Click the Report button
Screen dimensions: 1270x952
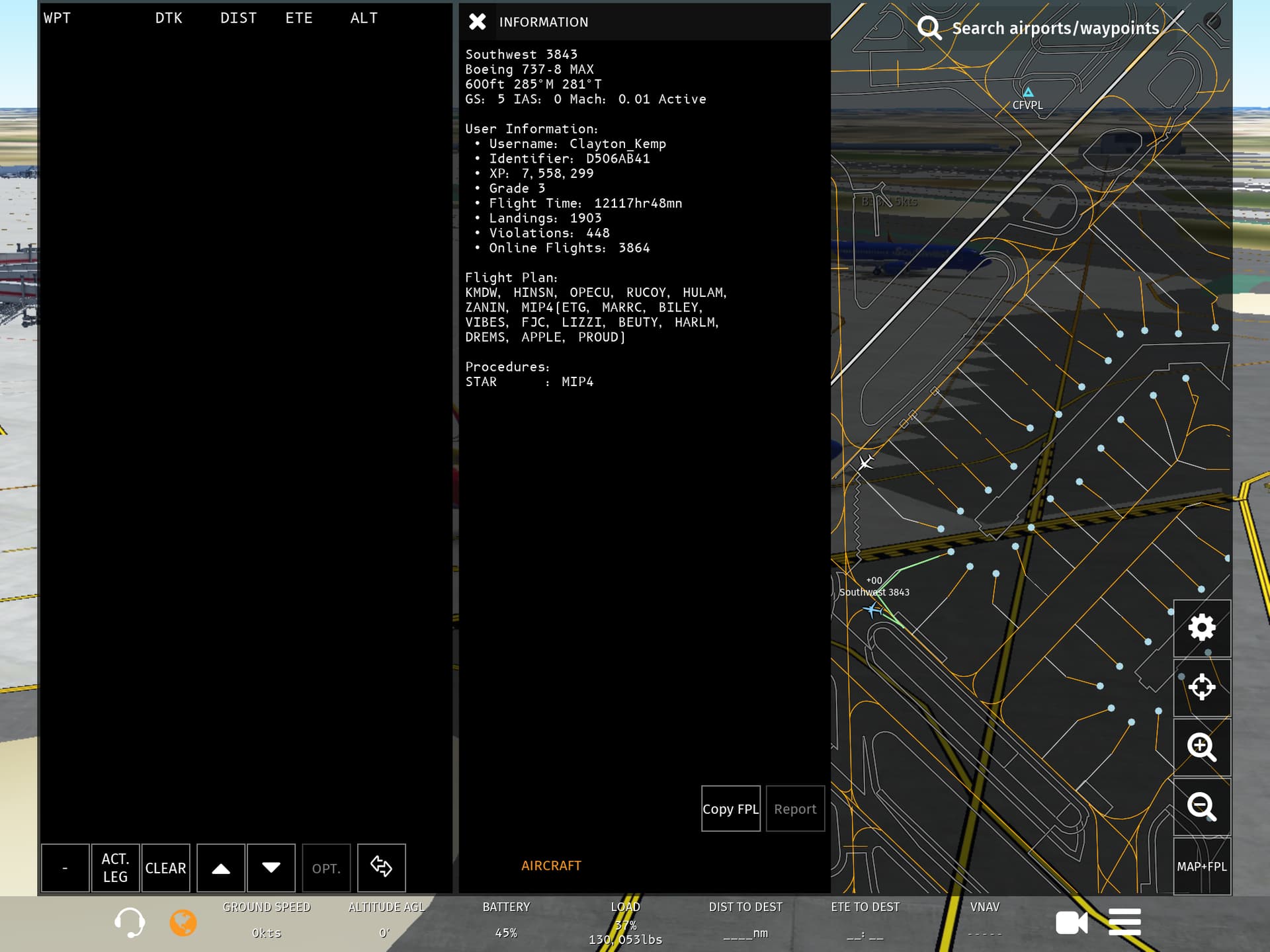(x=795, y=809)
